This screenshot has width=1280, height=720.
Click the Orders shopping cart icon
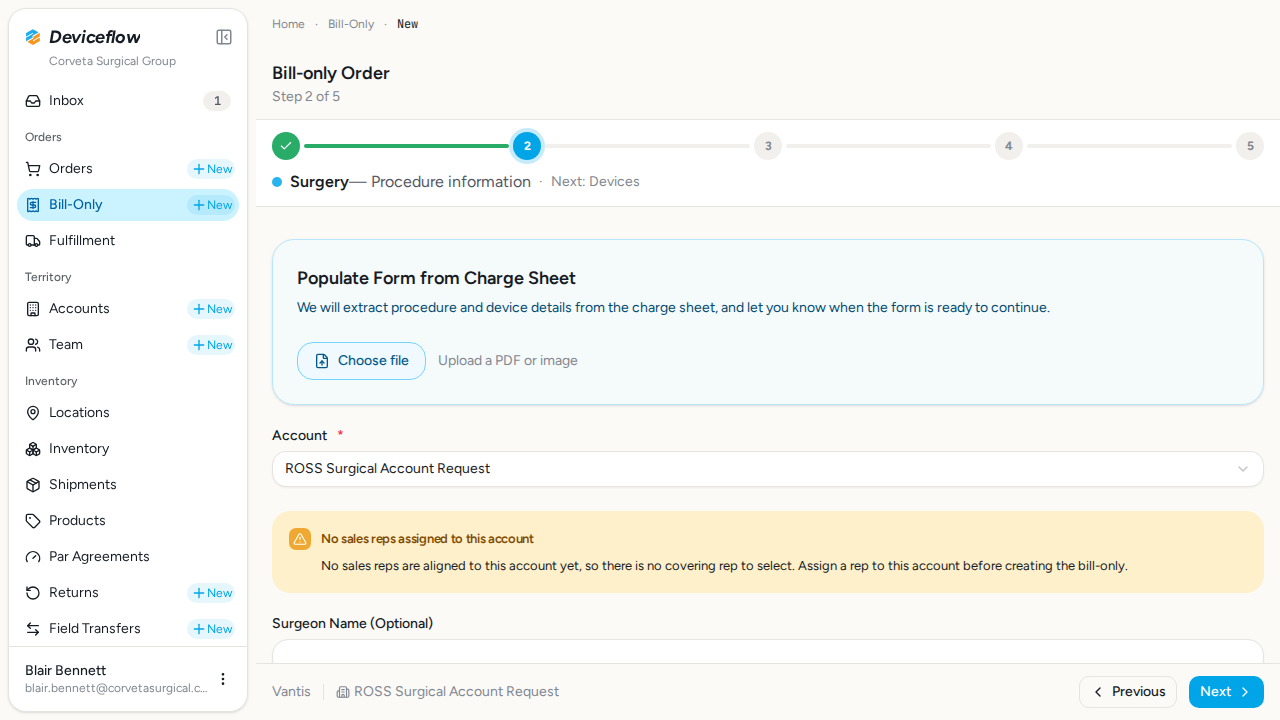pyautogui.click(x=33, y=169)
